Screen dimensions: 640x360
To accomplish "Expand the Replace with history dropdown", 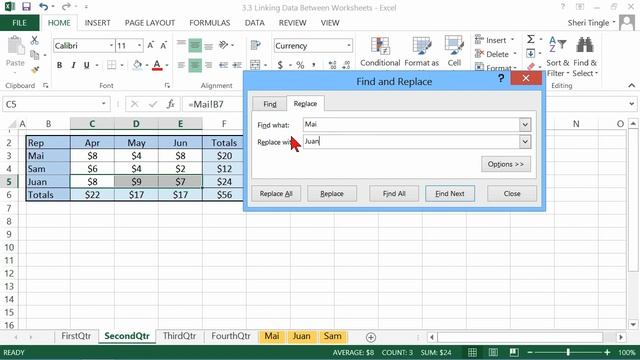I will tap(525, 142).
